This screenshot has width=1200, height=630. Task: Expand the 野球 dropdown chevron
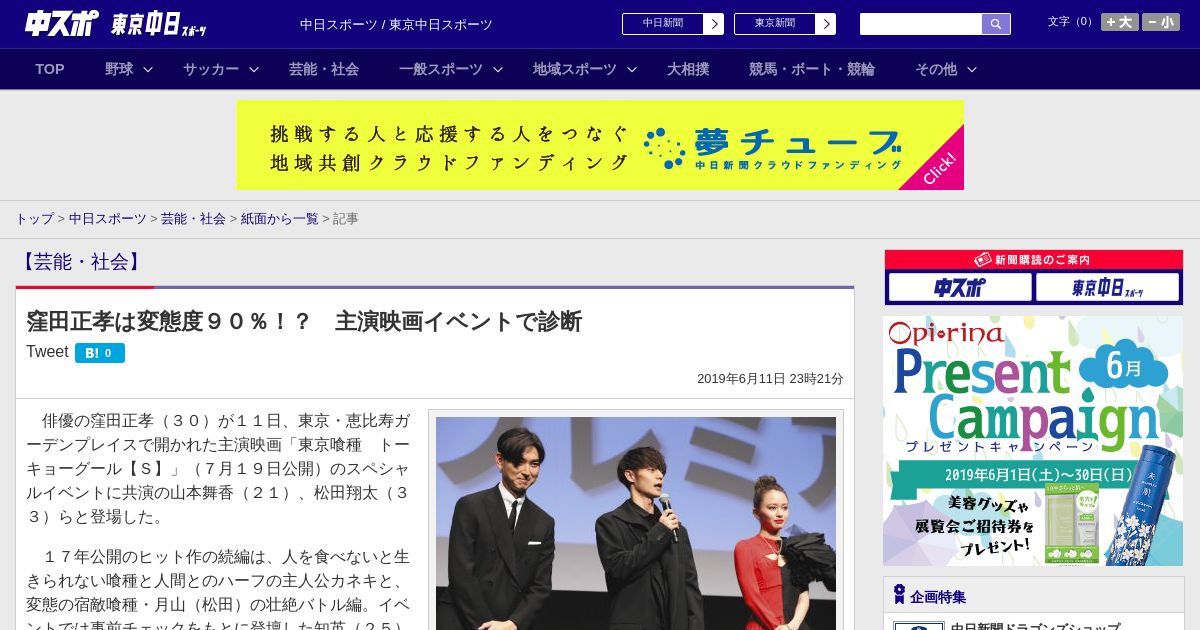click(x=148, y=70)
